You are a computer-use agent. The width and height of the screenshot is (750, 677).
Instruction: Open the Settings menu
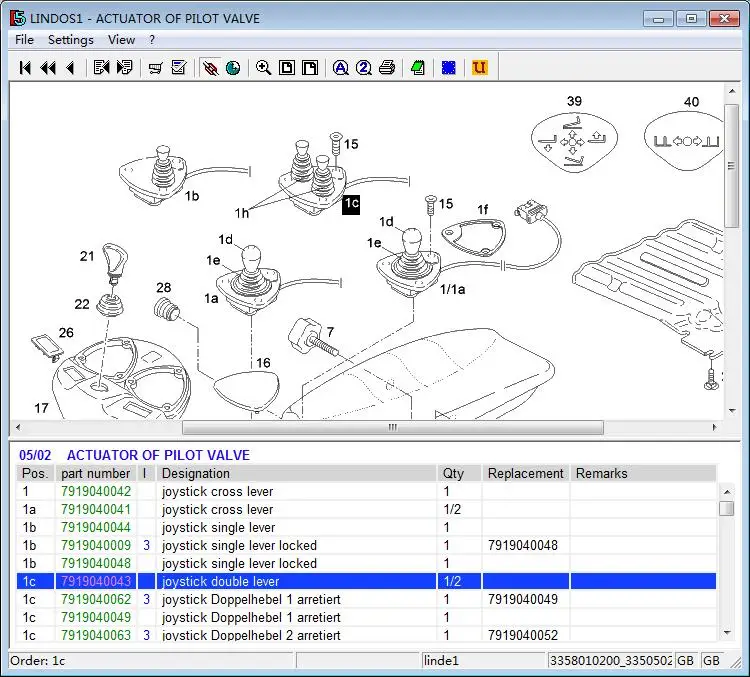(71, 39)
